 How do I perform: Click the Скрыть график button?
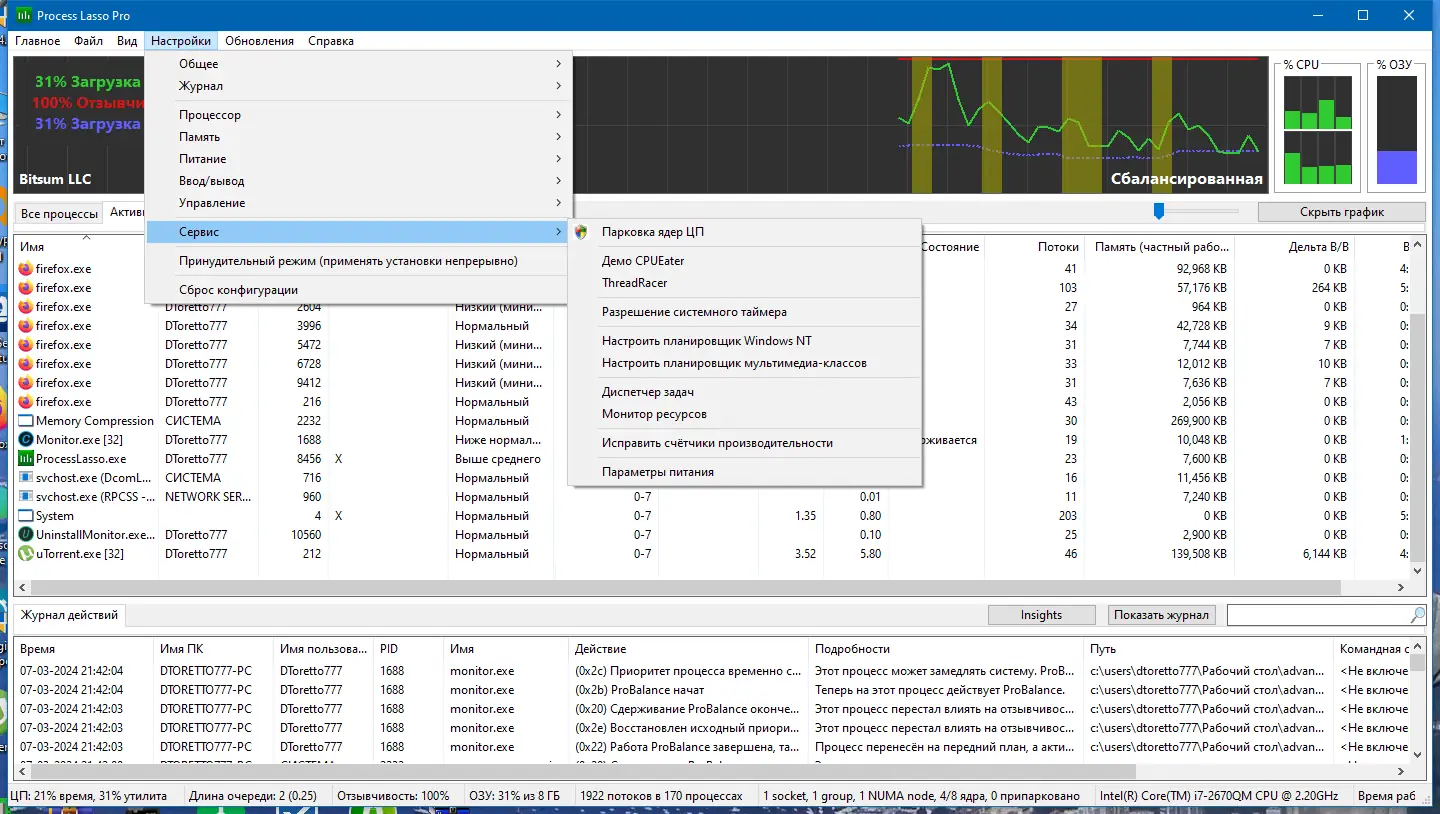(1342, 212)
